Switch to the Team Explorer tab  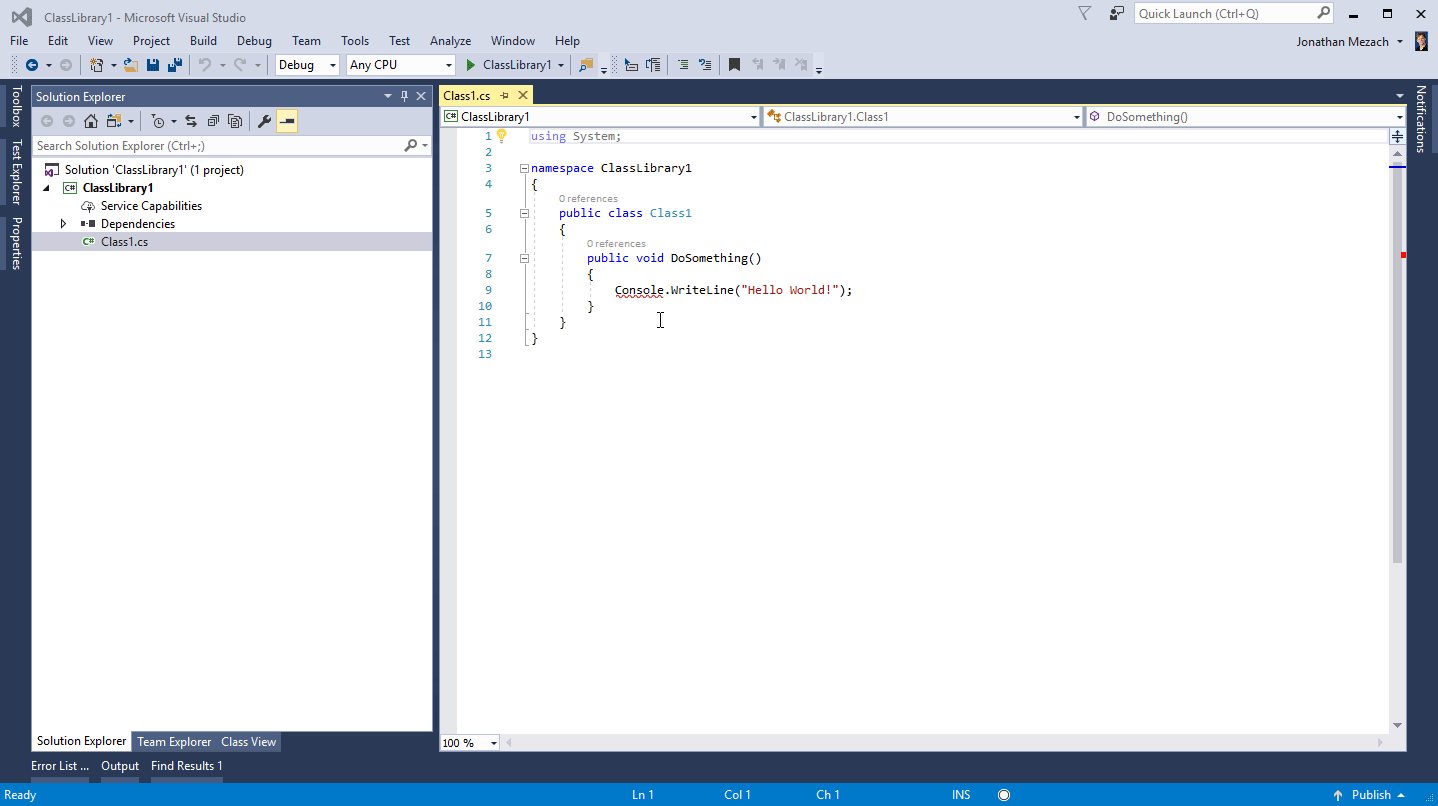click(x=174, y=742)
